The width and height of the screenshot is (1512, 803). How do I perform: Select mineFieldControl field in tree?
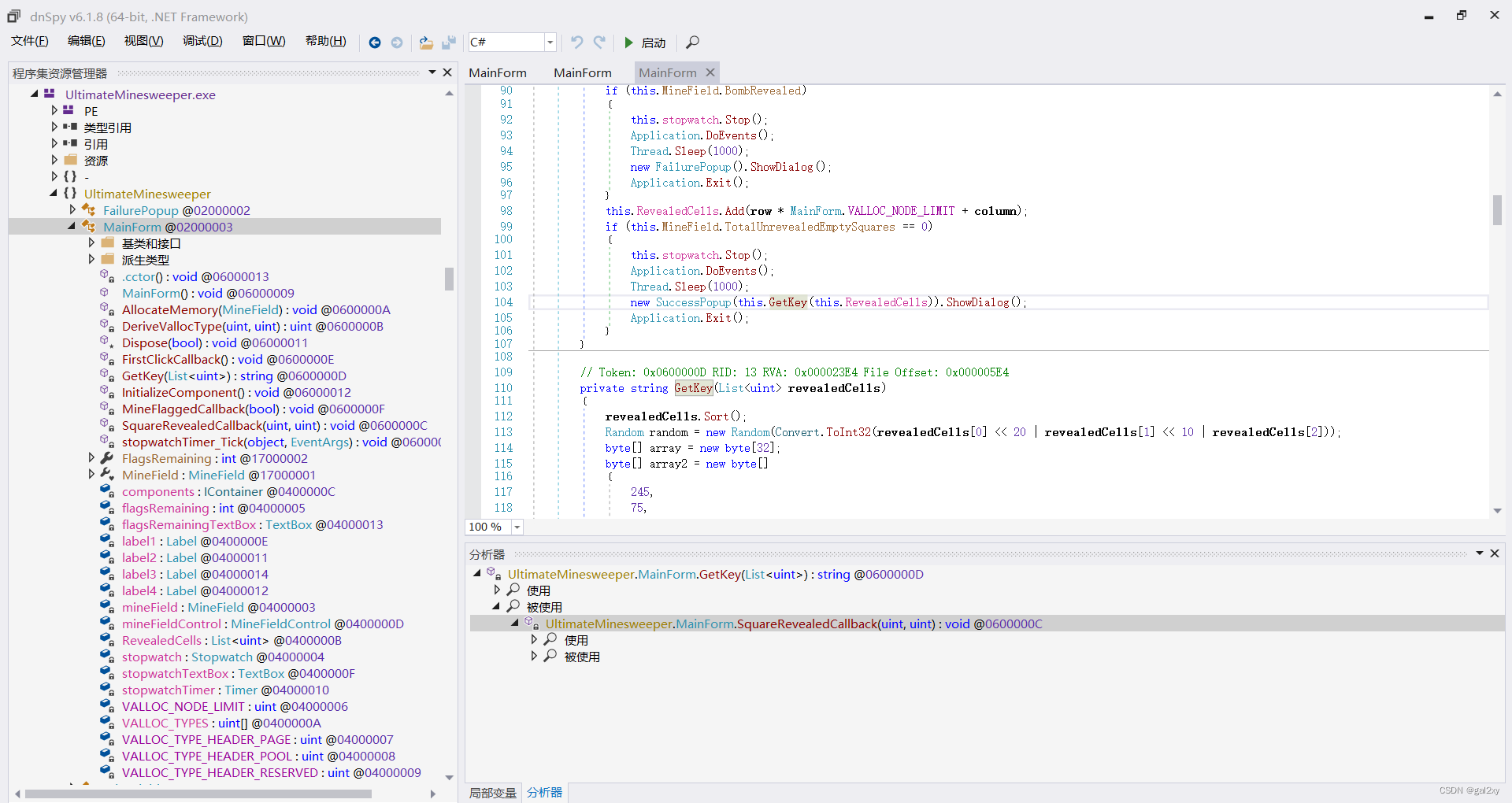click(x=263, y=624)
